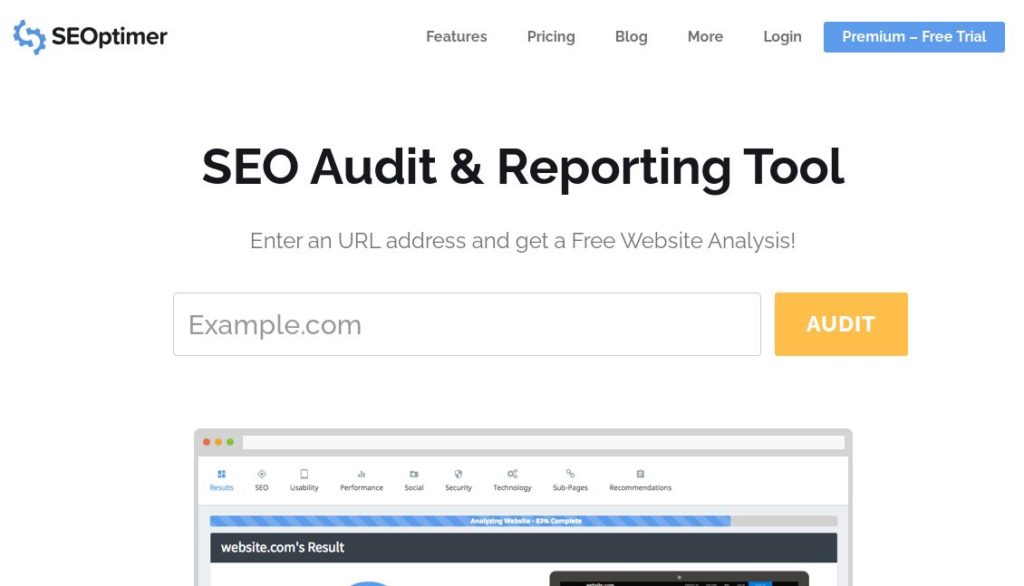Viewport: 1024px width, 586px height.
Task: Click the red dot in preview browser
Action: click(x=206, y=442)
